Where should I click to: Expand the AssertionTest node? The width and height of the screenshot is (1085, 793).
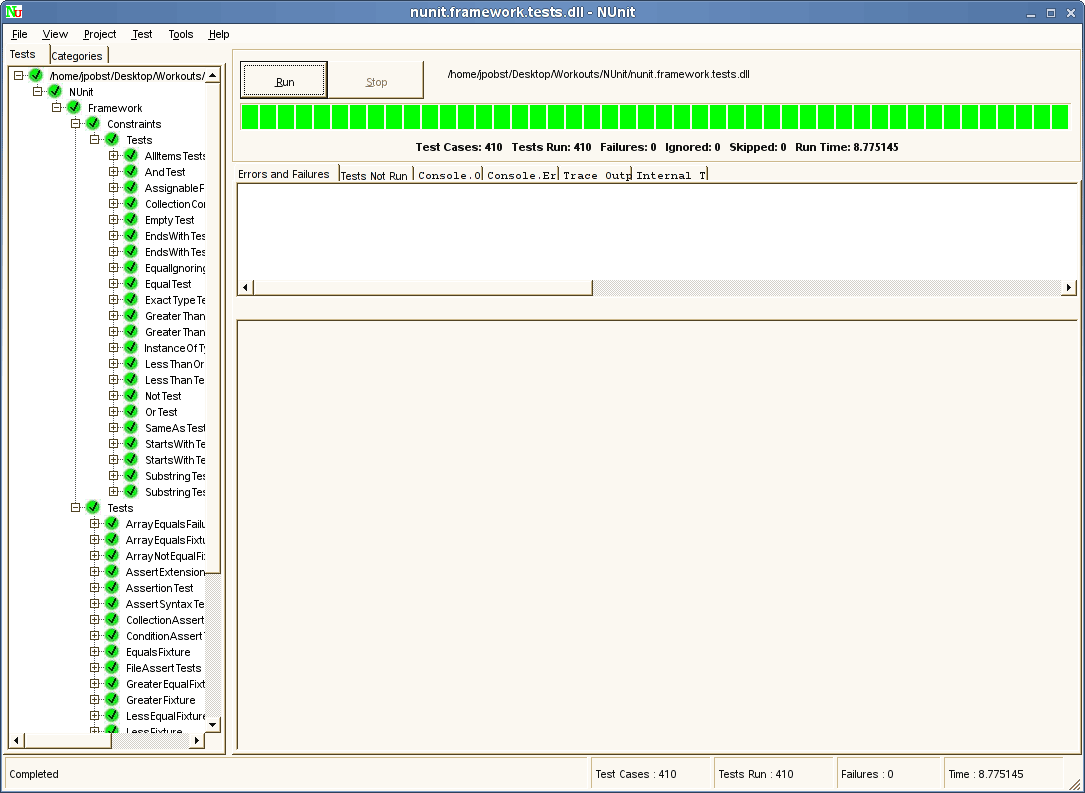pyautogui.click(x=95, y=587)
